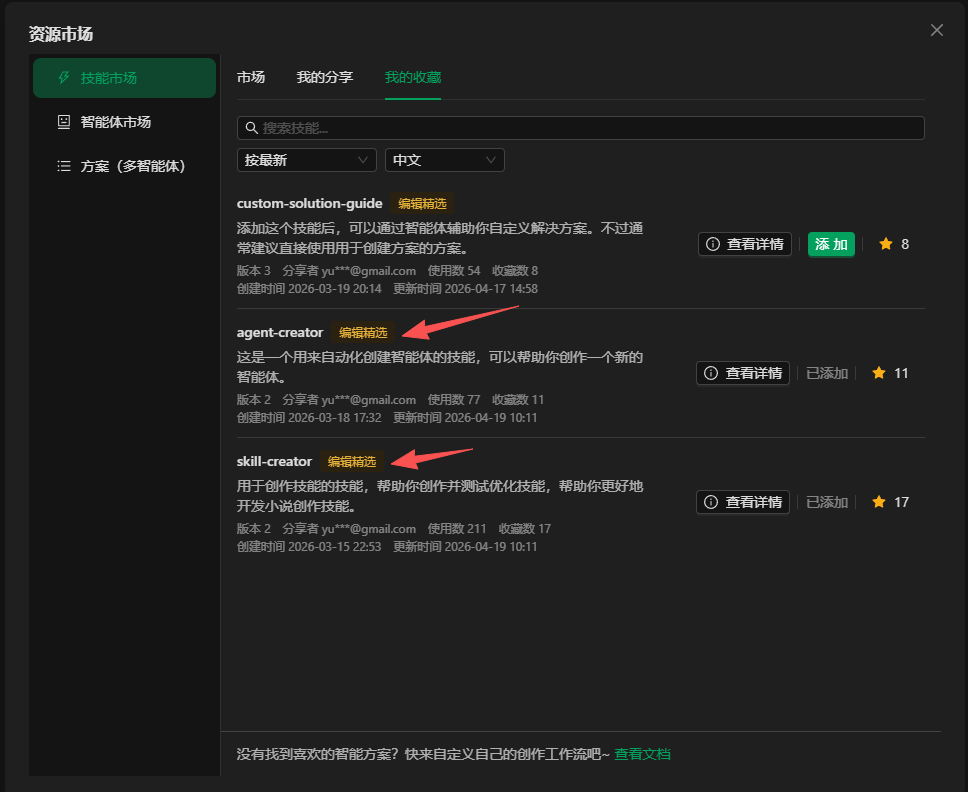View details of custom-solution-guide skill
The width and height of the screenshot is (968, 792).
[x=745, y=244]
